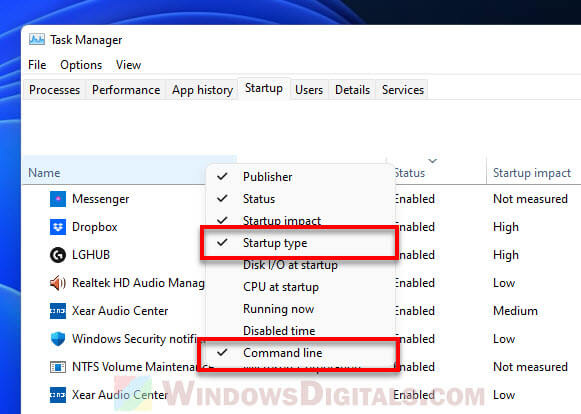
Task: Switch to the Performance tab
Action: 126,90
